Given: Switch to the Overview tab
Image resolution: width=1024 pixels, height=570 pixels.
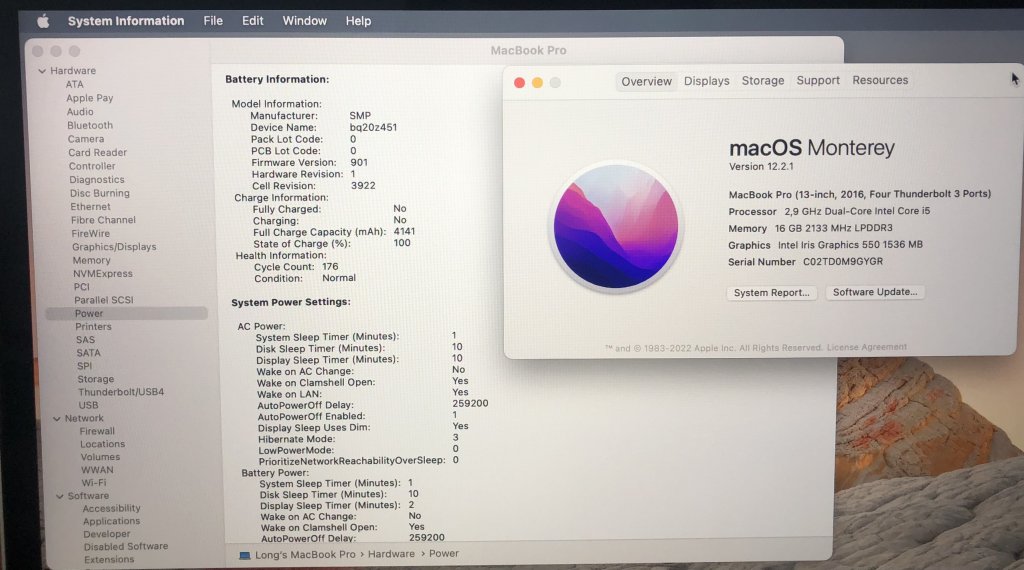Looking at the screenshot, I should (x=646, y=82).
